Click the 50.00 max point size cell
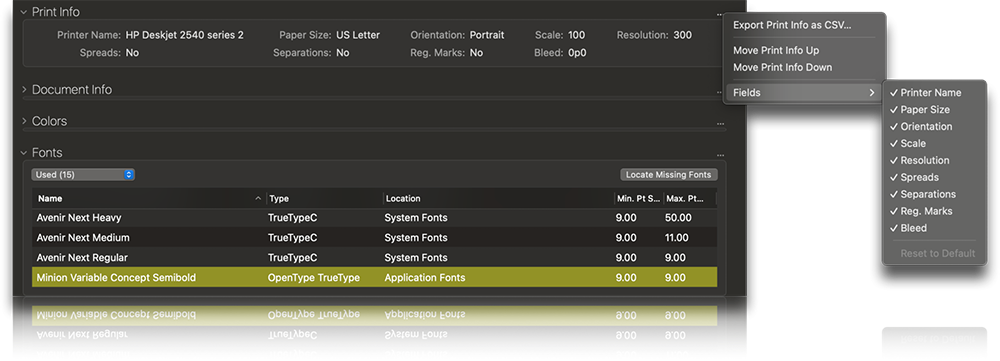The image size is (1000, 361). (679, 217)
